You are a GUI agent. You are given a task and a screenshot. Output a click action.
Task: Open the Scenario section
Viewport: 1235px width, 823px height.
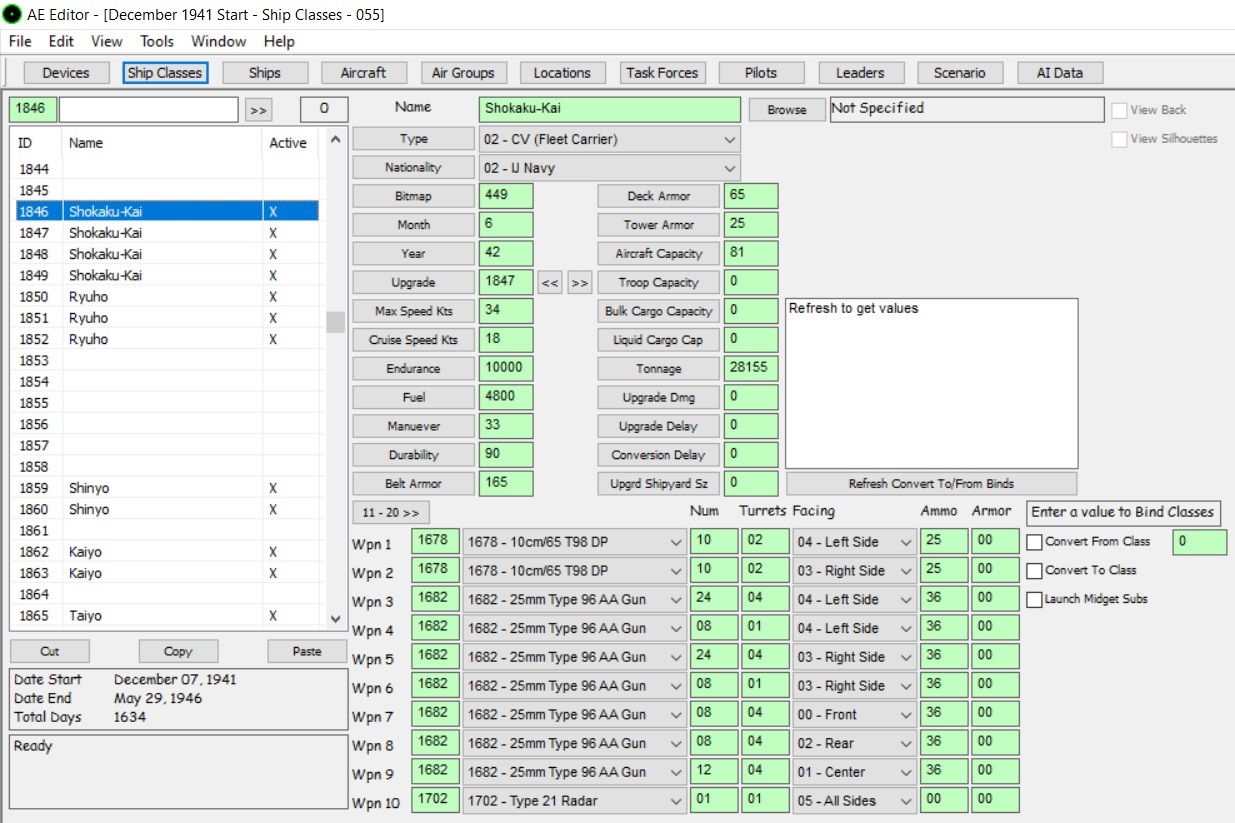pyautogui.click(x=960, y=73)
